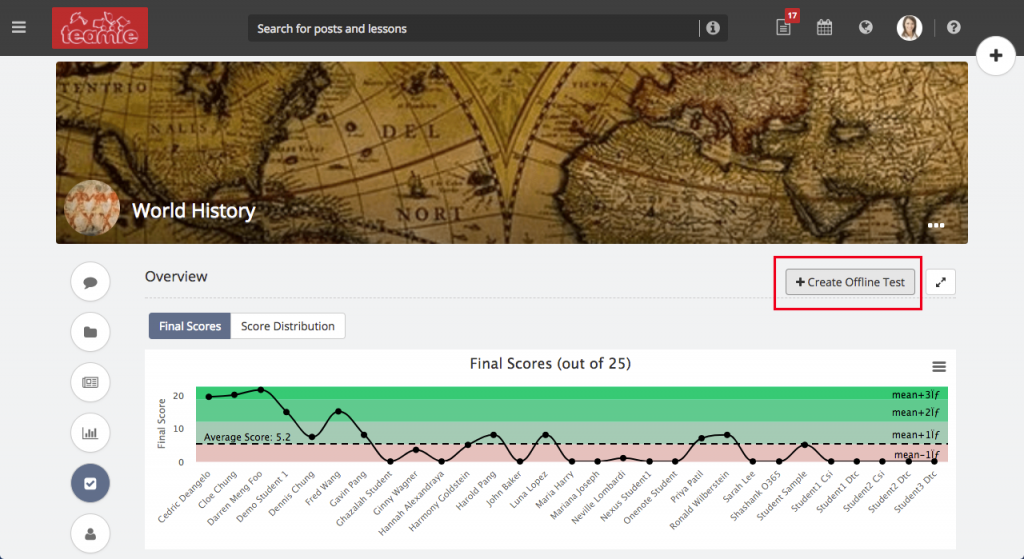Open the newsfeed card sidebar icon
1024x559 pixels.
click(90, 383)
